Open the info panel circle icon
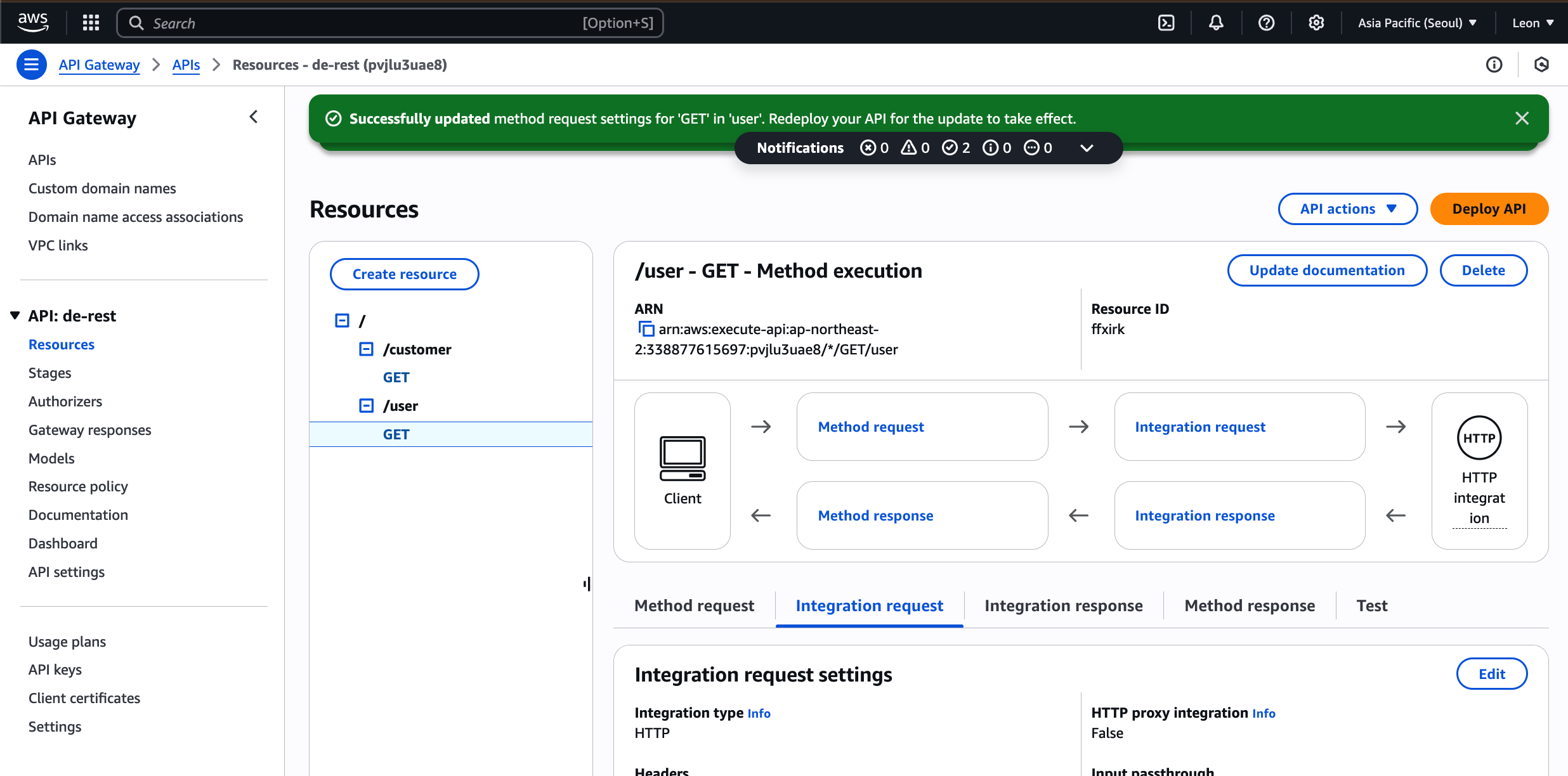1568x776 pixels. (x=1494, y=65)
